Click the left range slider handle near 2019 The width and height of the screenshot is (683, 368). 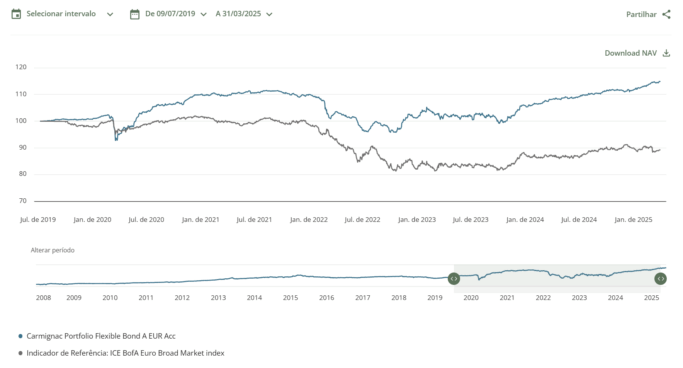pyautogui.click(x=454, y=279)
